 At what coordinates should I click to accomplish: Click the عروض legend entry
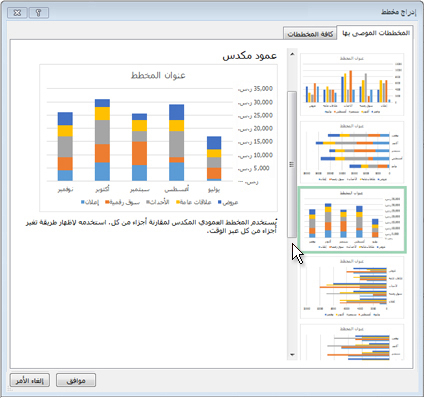(228, 202)
